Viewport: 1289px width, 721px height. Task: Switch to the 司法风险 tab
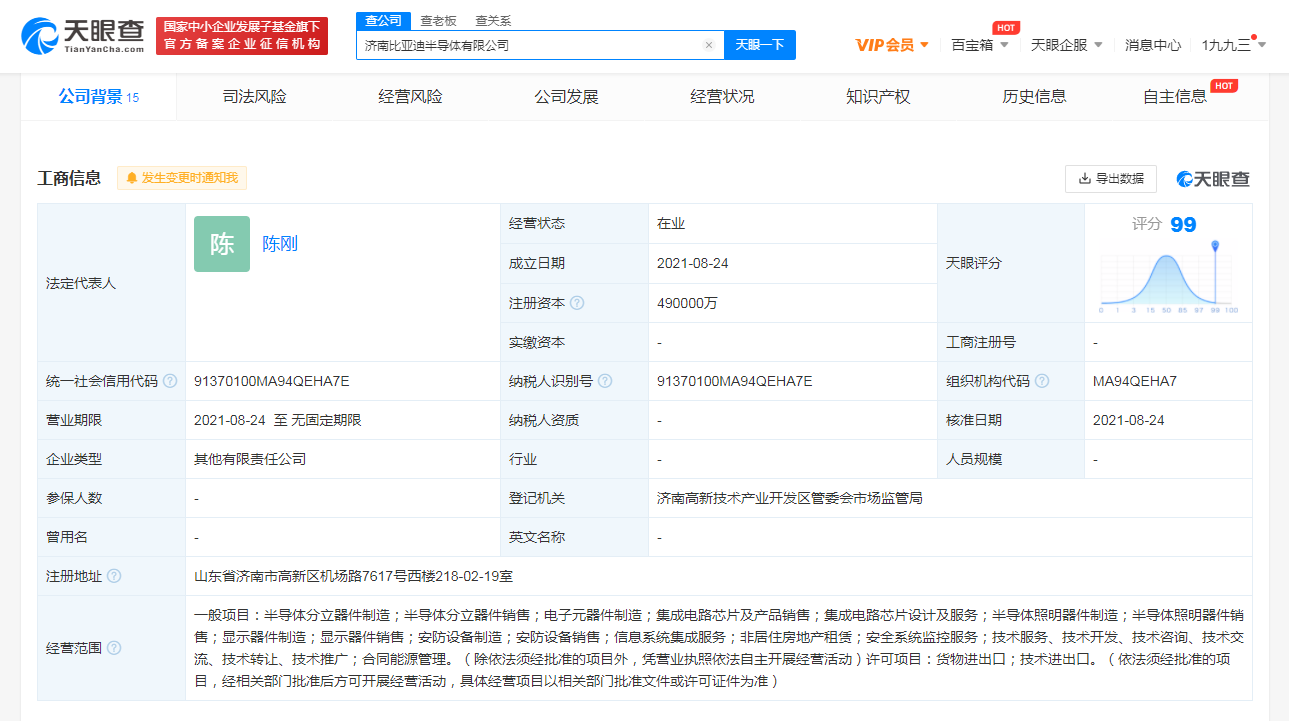[x=254, y=97]
